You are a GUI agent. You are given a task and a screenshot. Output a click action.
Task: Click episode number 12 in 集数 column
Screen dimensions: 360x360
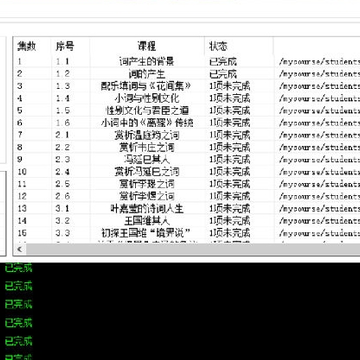pos(22,196)
